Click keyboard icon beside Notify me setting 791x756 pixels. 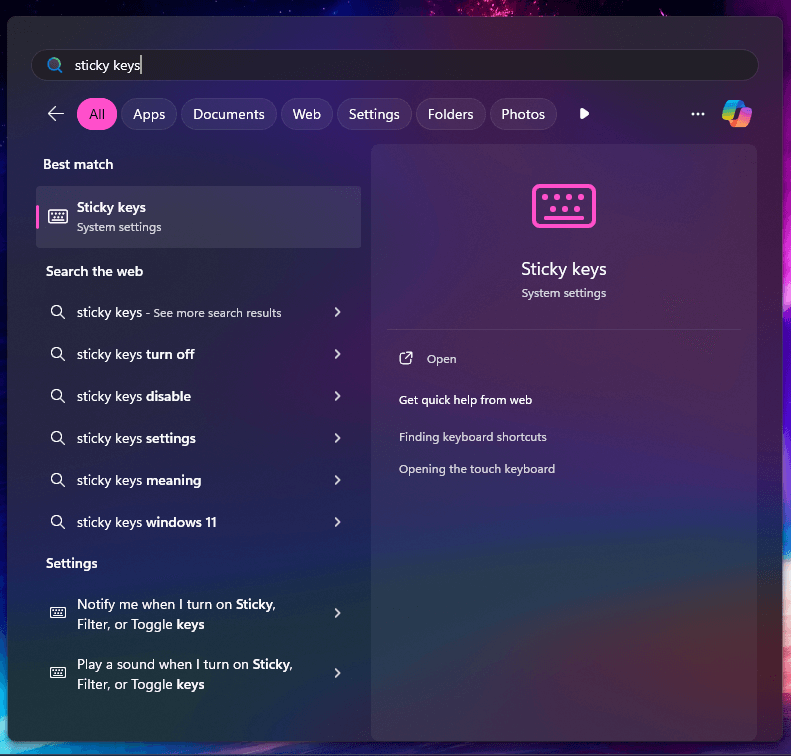pyautogui.click(x=58, y=613)
